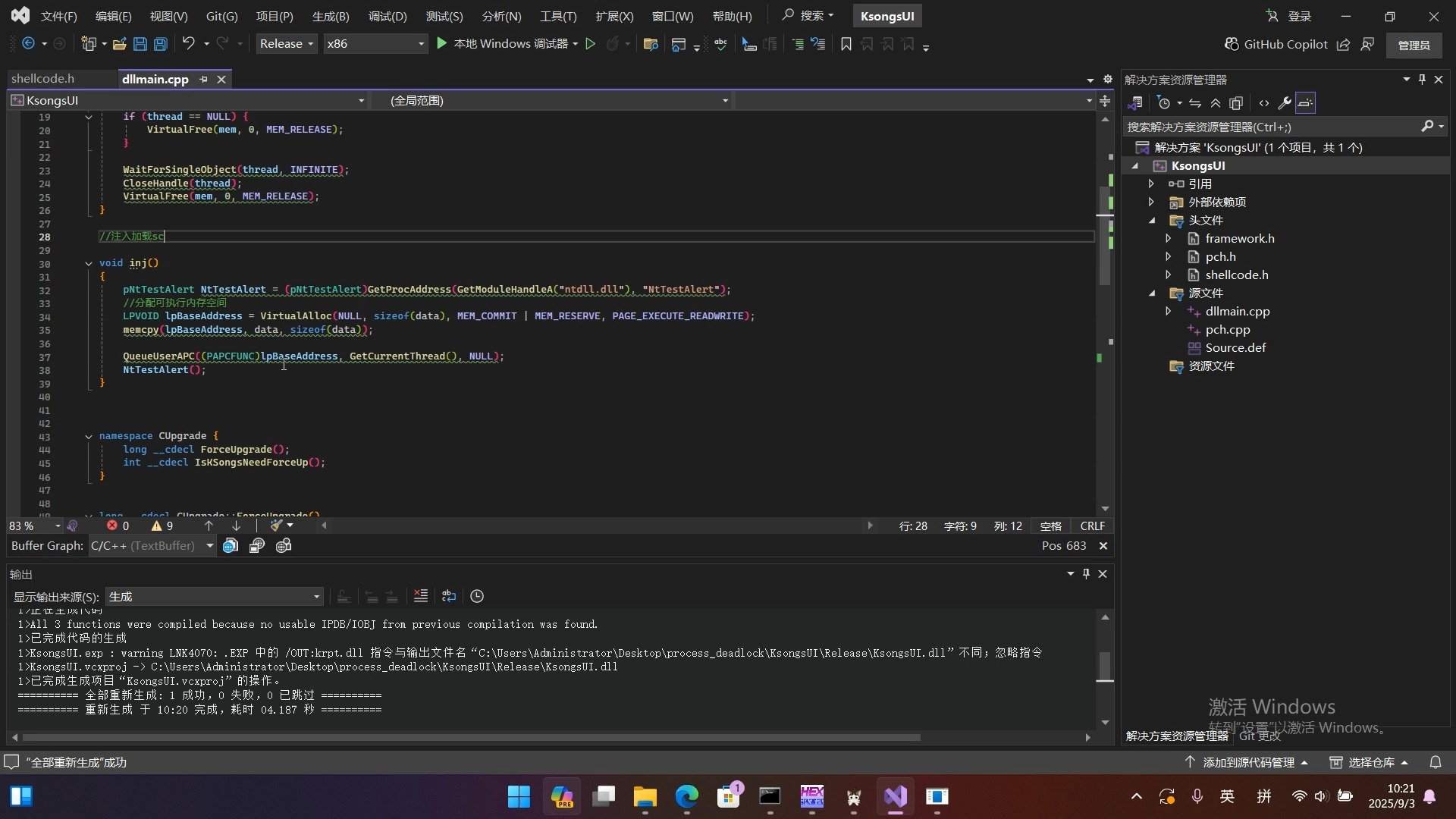Open the KsongsUI project scope dropdown

point(188,100)
